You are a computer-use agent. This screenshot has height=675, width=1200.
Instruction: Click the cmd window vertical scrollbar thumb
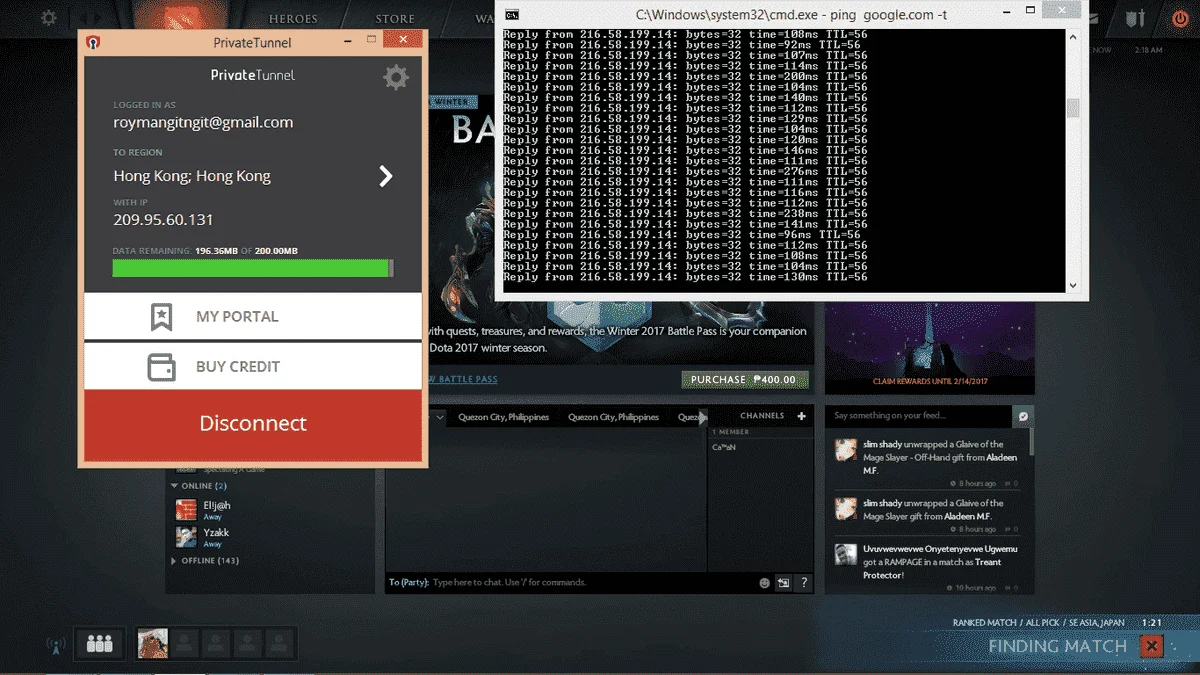(1073, 107)
